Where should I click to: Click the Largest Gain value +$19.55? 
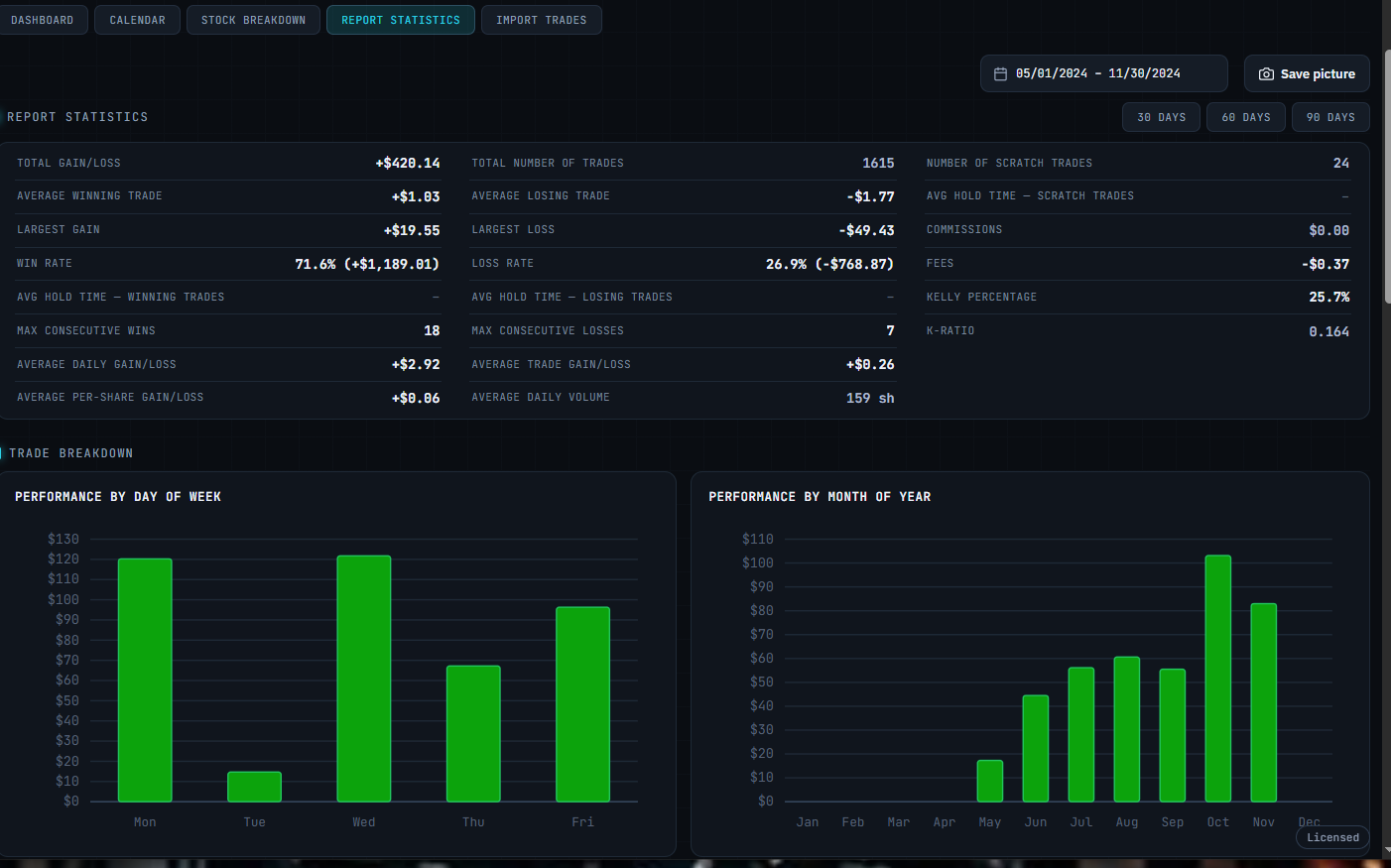click(412, 230)
